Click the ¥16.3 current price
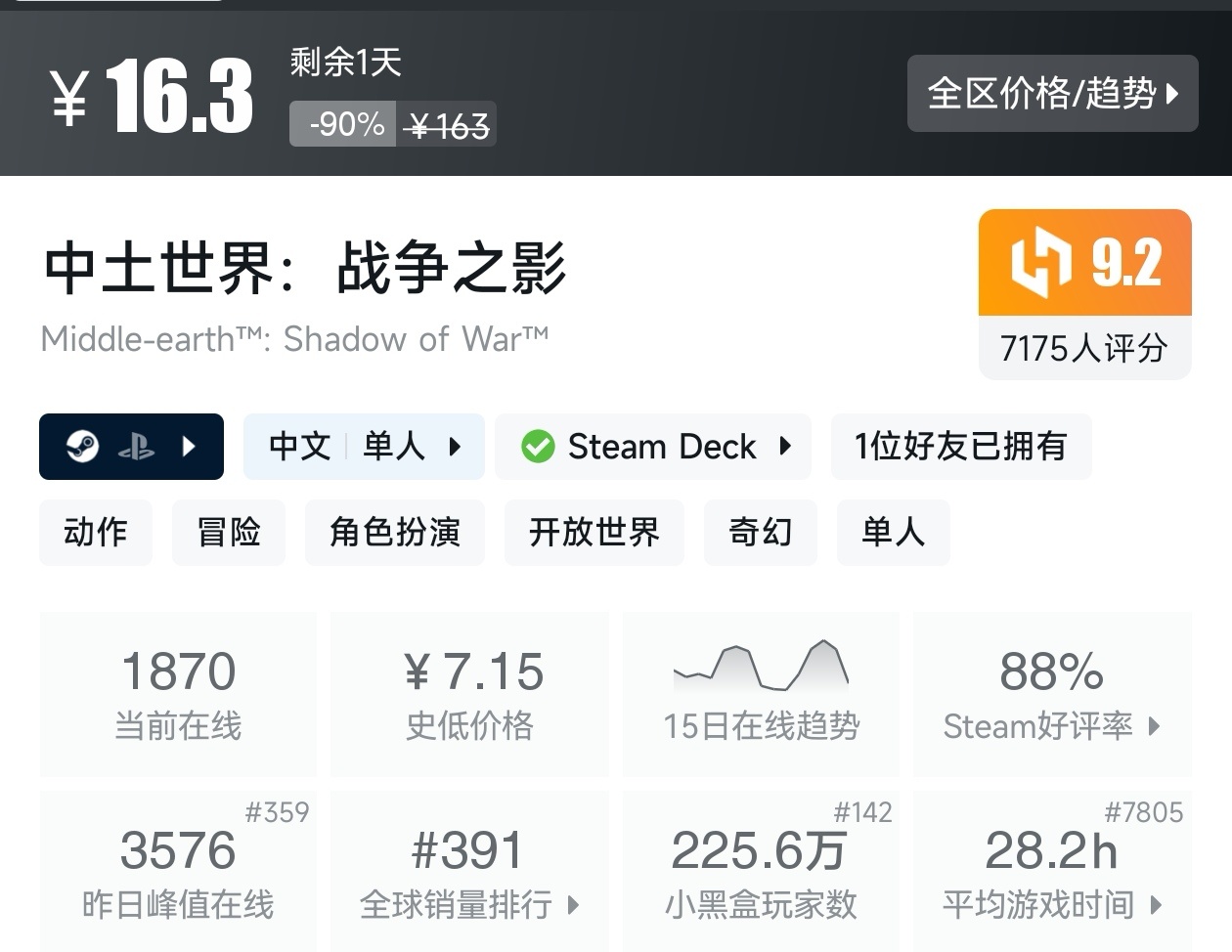The width and height of the screenshot is (1232, 952). (152, 96)
